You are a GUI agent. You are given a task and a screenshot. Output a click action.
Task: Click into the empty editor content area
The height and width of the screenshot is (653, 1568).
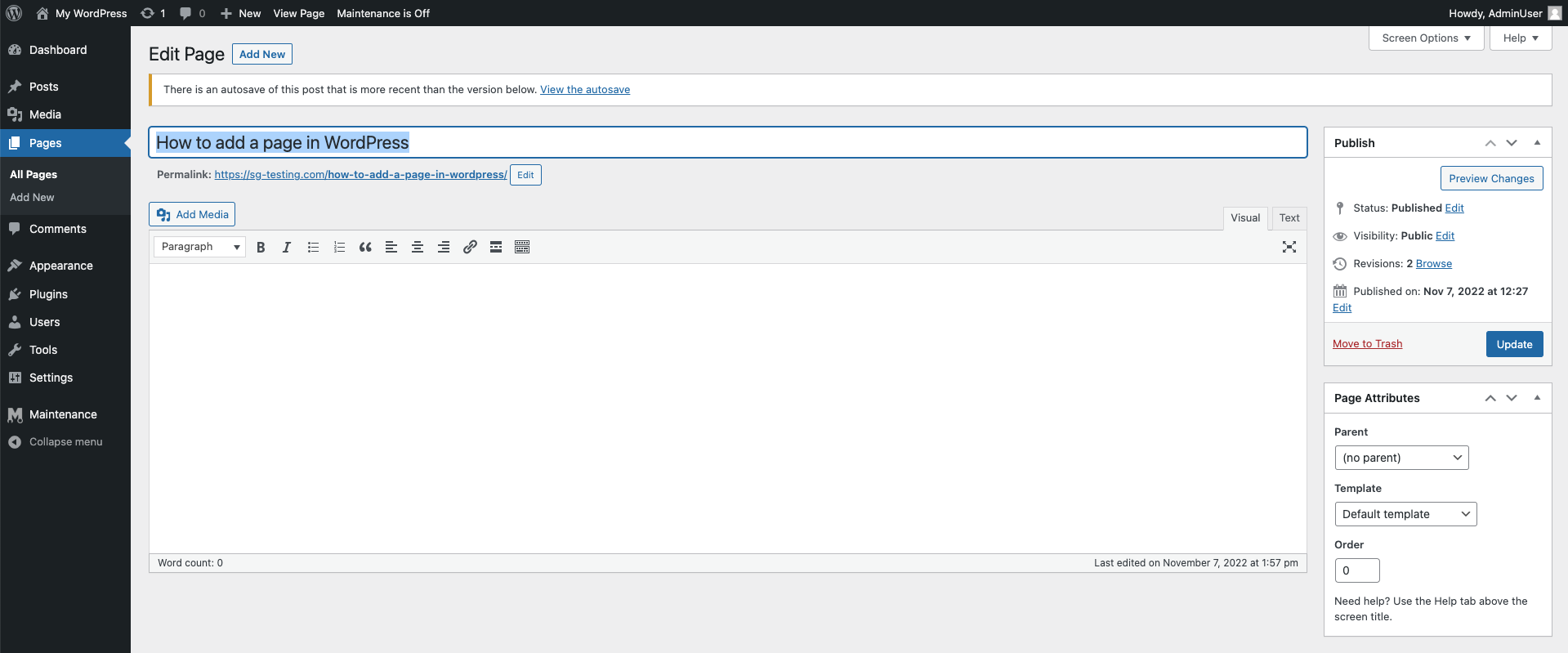pos(728,409)
